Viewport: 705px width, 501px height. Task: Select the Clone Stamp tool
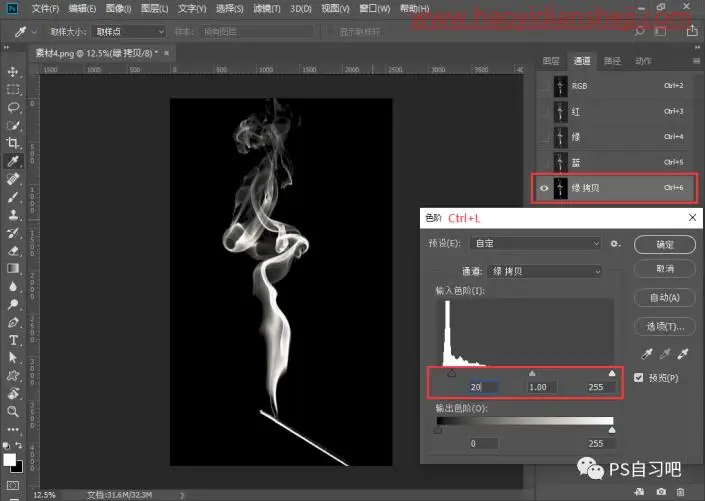pyautogui.click(x=13, y=215)
